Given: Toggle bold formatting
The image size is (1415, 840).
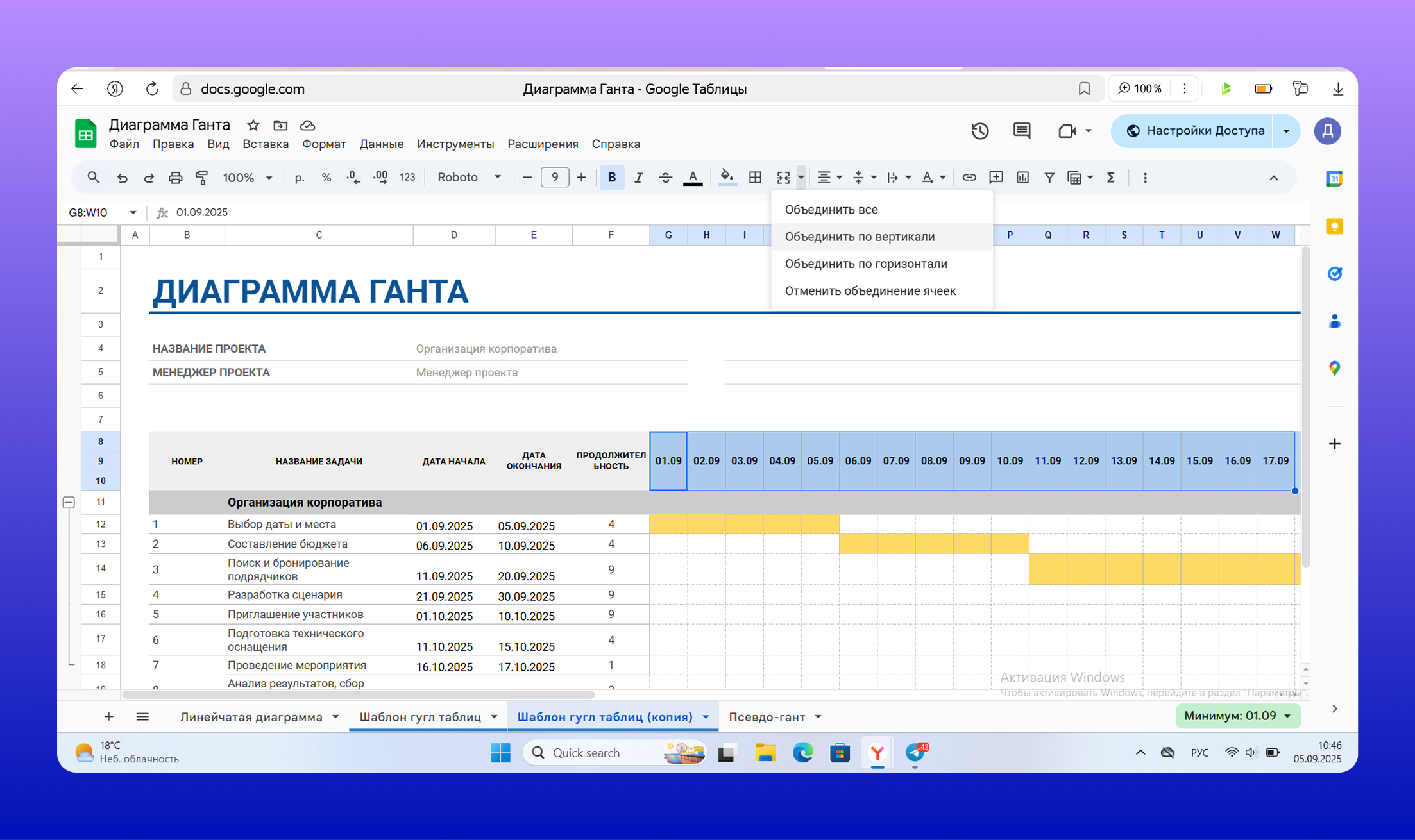Looking at the screenshot, I should coord(611,178).
